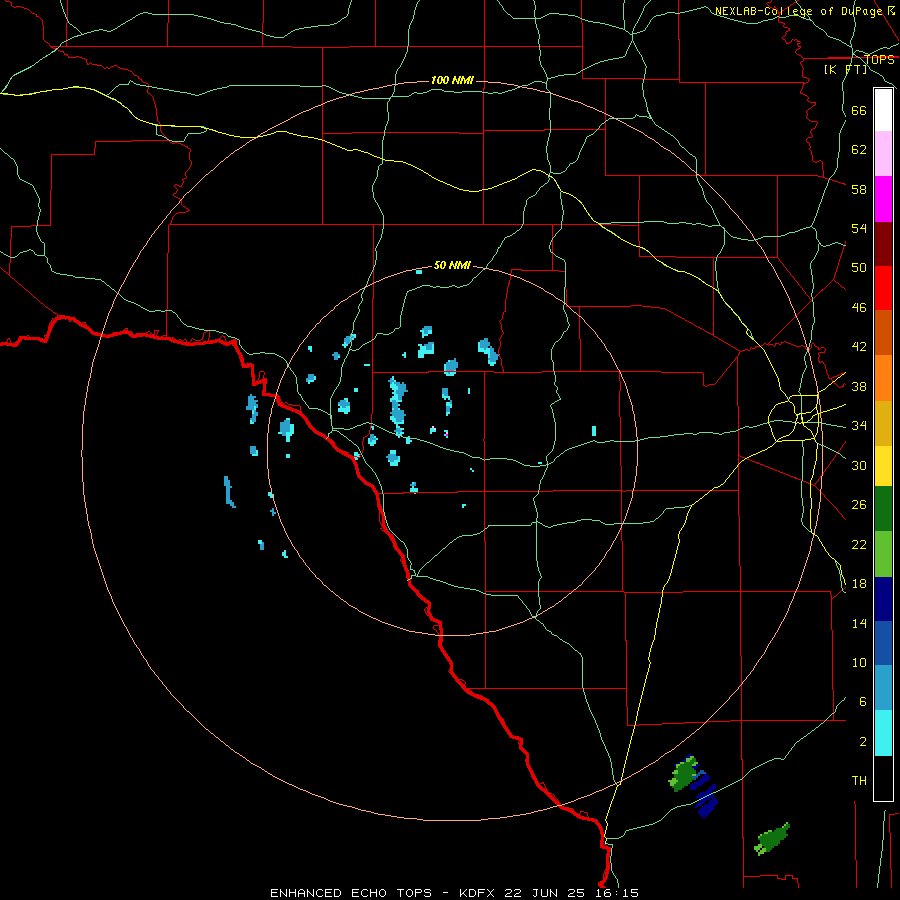
Task: Click the '[K FT]' units label
Action: click(845, 69)
